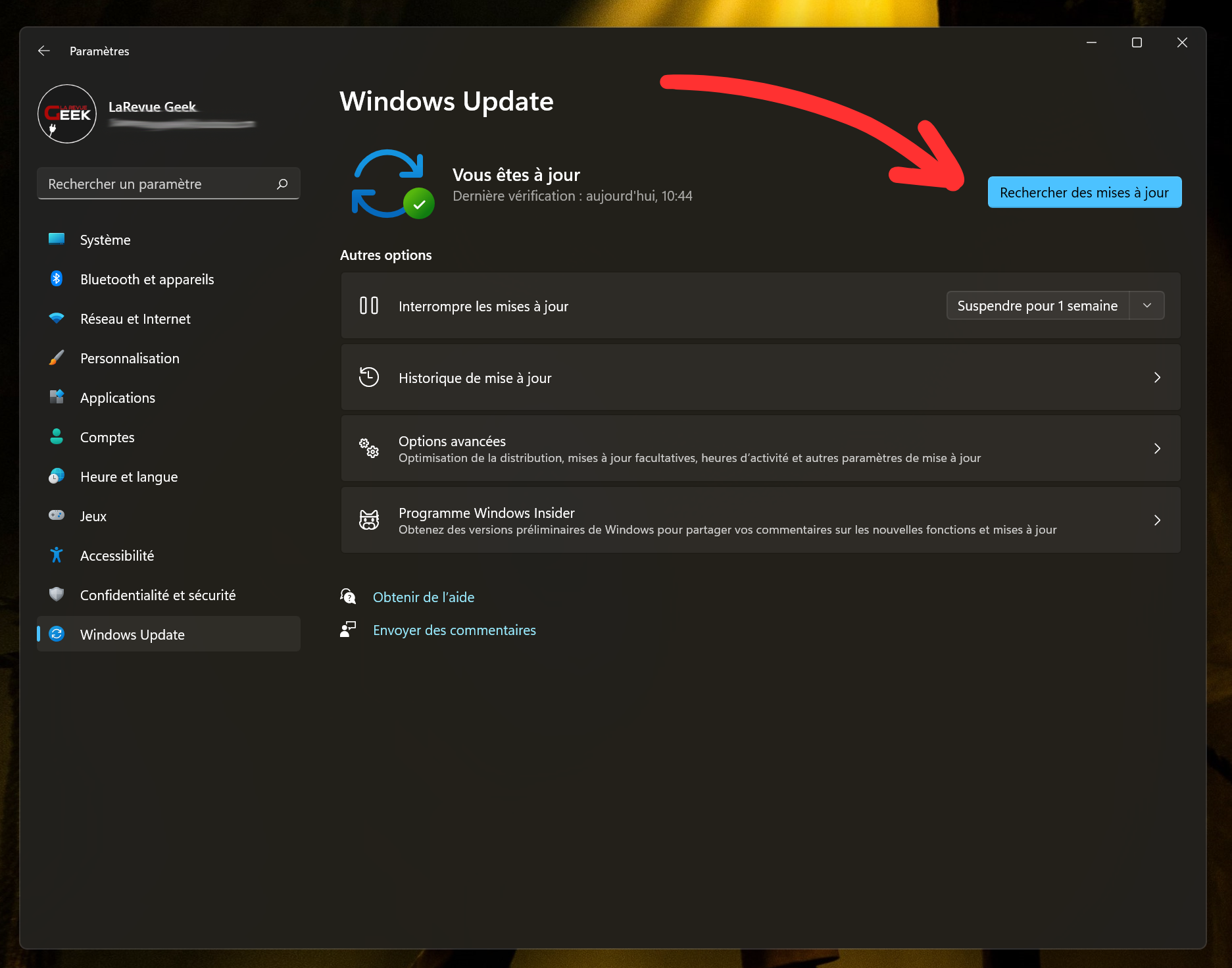Open the suspend duration dropdown arrow
The image size is (1232, 968).
coord(1146,306)
